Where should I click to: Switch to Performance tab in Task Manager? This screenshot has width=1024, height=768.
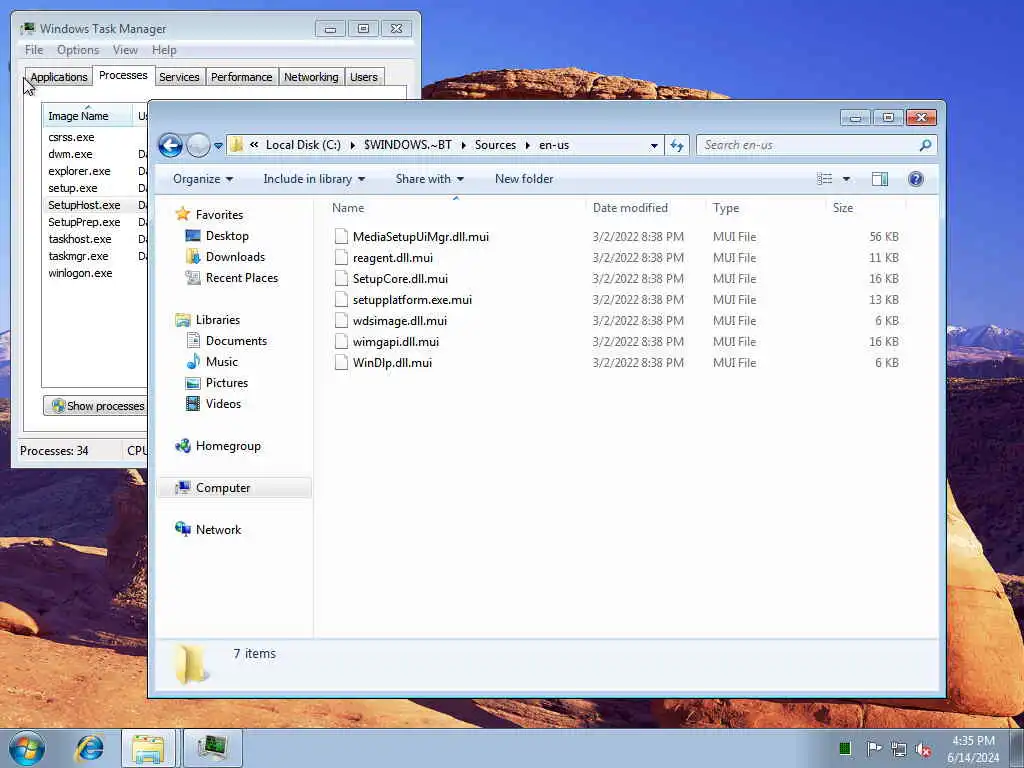[241, 77]
